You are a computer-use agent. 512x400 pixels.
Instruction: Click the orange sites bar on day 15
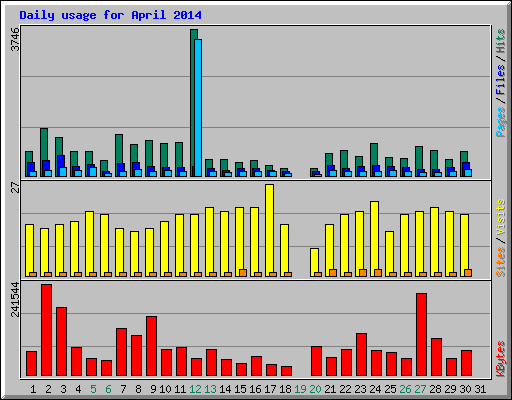(243, 273)
